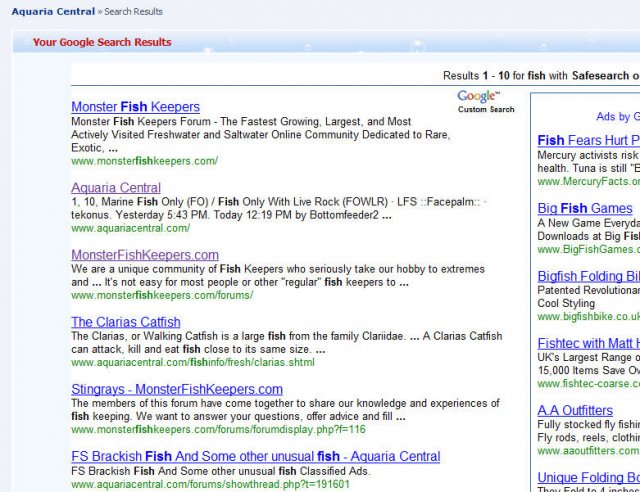Open The Clarias Catfish result
The width and height of the screenshot is (640, 492).
tap(126, 322)
